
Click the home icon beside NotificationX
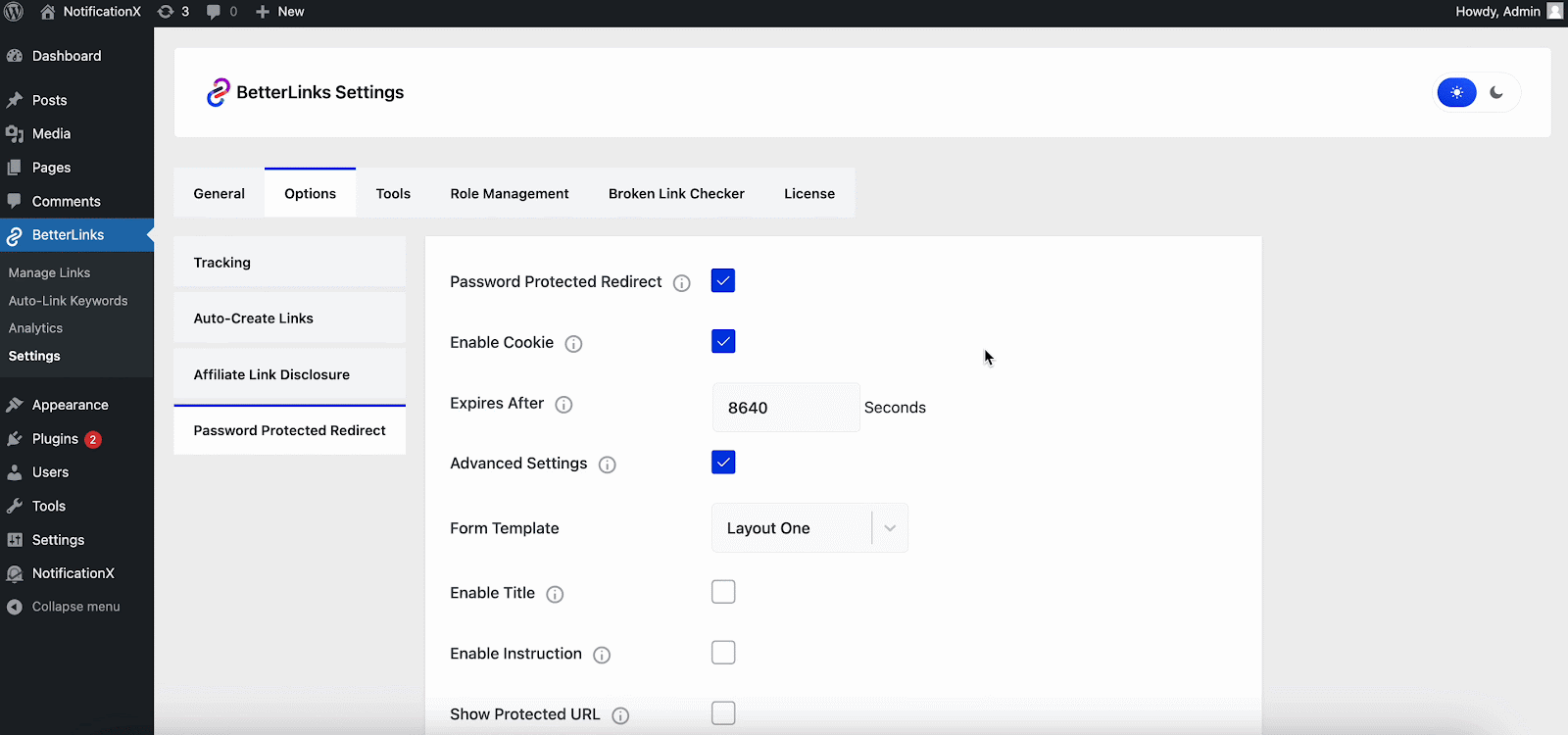tap(48, 12)
